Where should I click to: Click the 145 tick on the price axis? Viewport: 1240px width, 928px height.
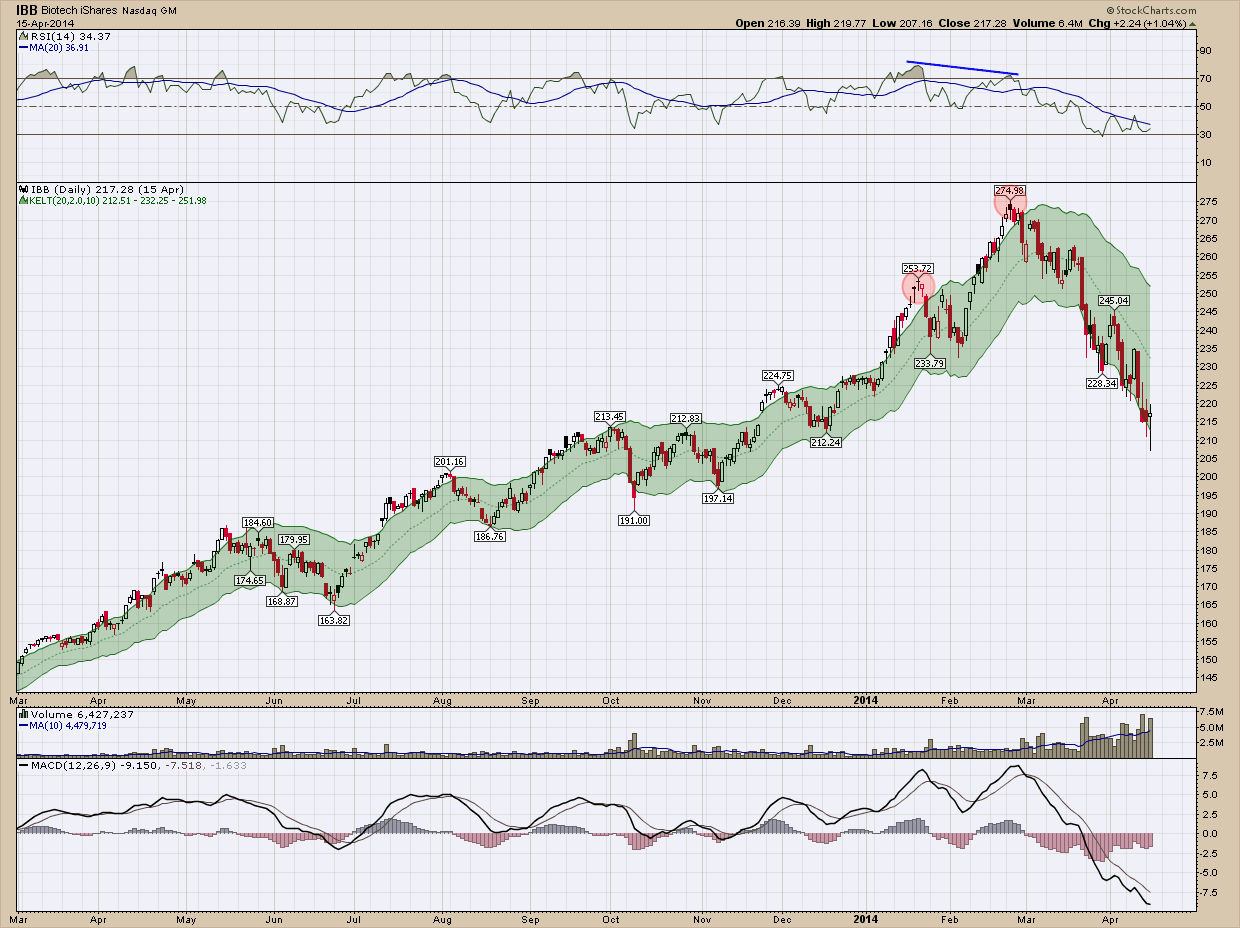coord(1208,678)
